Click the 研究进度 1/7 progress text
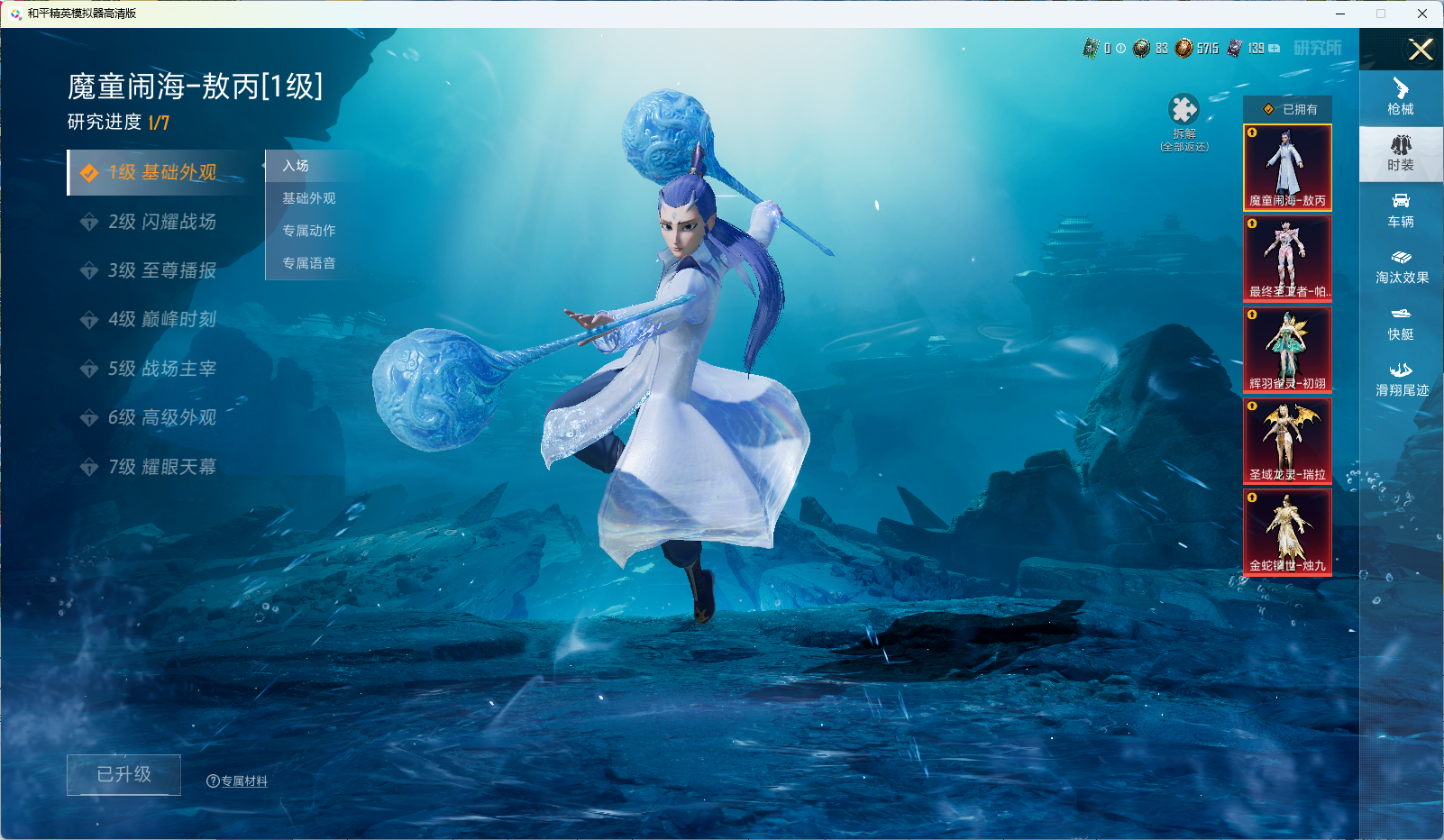The width and height of the screenshot is (1444, 840). (118, 123)
